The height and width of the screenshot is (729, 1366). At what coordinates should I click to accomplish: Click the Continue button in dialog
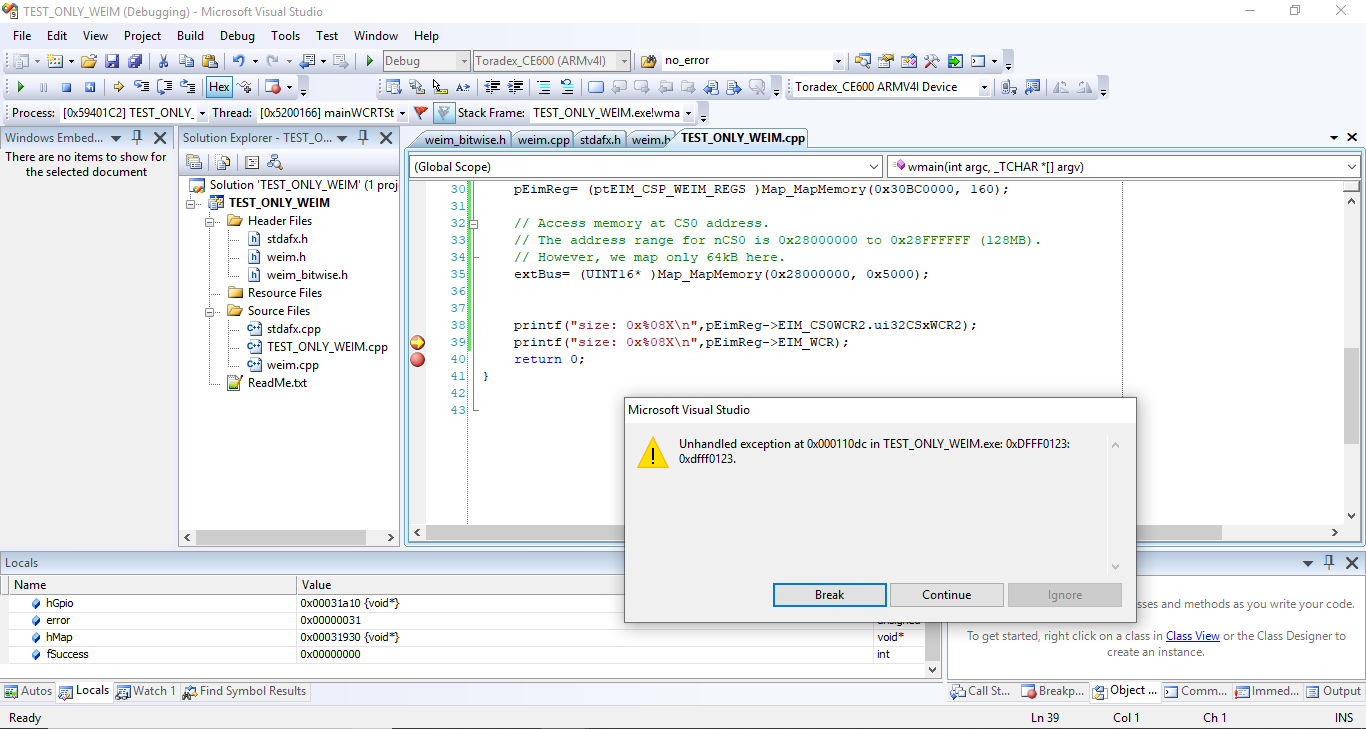[946, 595]
